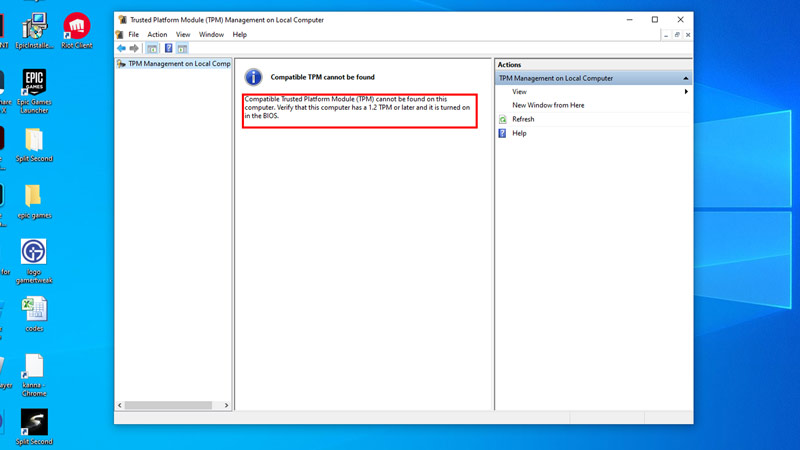Open the Window menu
800x450 pixels.
[211, 35]
